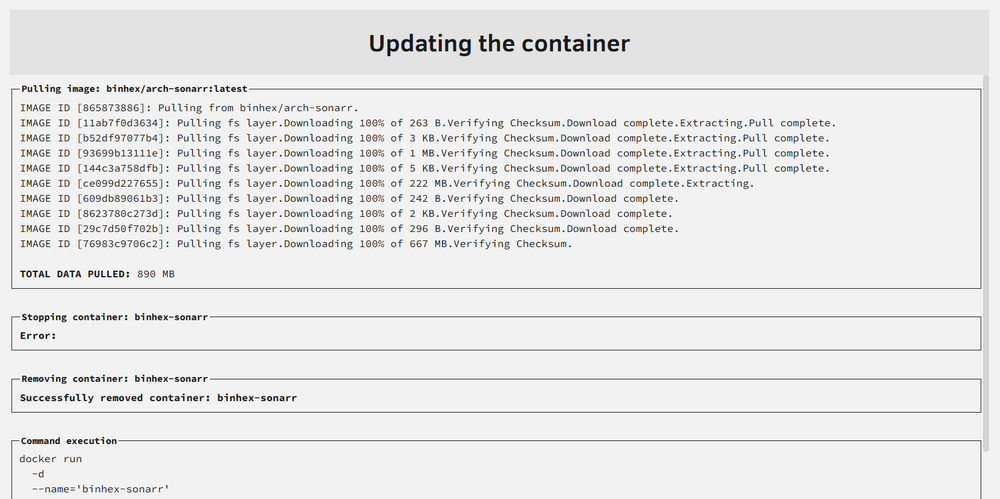Click the 'Stopping container: binhex-sonarr' legend
The height and width of the screenshot is (499, 1000).
click(115, 317)
